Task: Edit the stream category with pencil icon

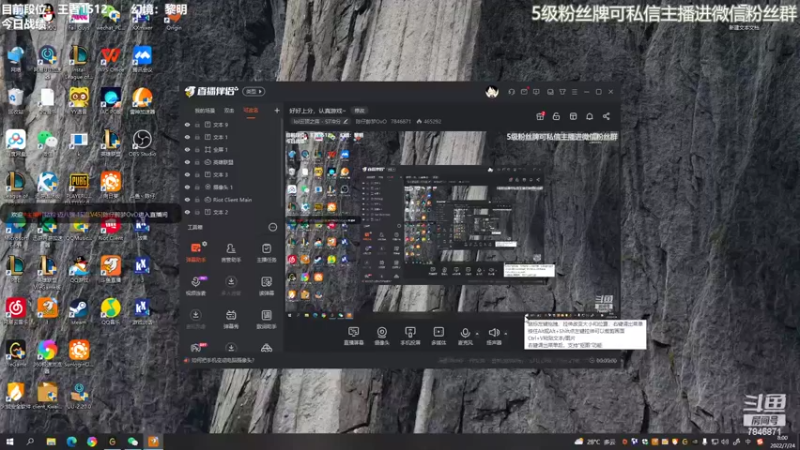Action: (x=345, y=121)
